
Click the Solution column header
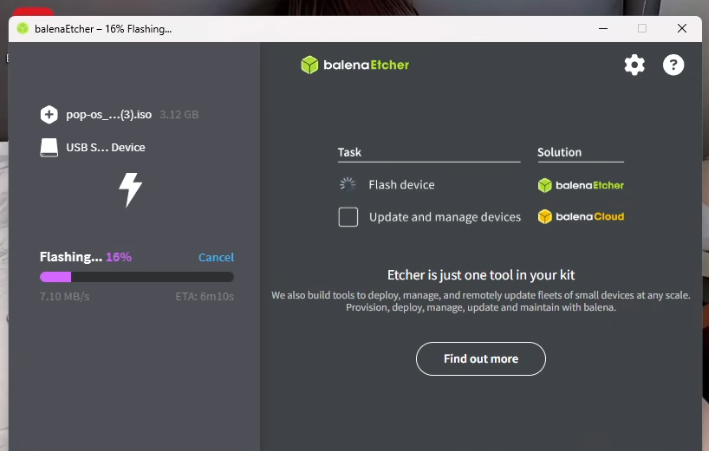tap(559, 152)
